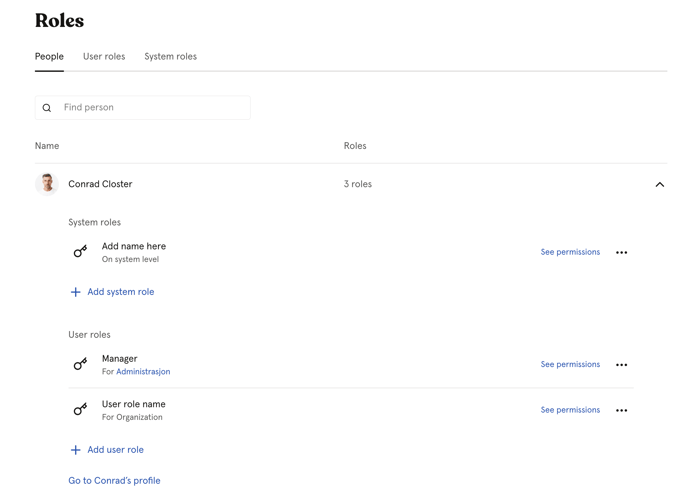
Task: Open the Administrasjon link
Action: (x=143, y=372)
